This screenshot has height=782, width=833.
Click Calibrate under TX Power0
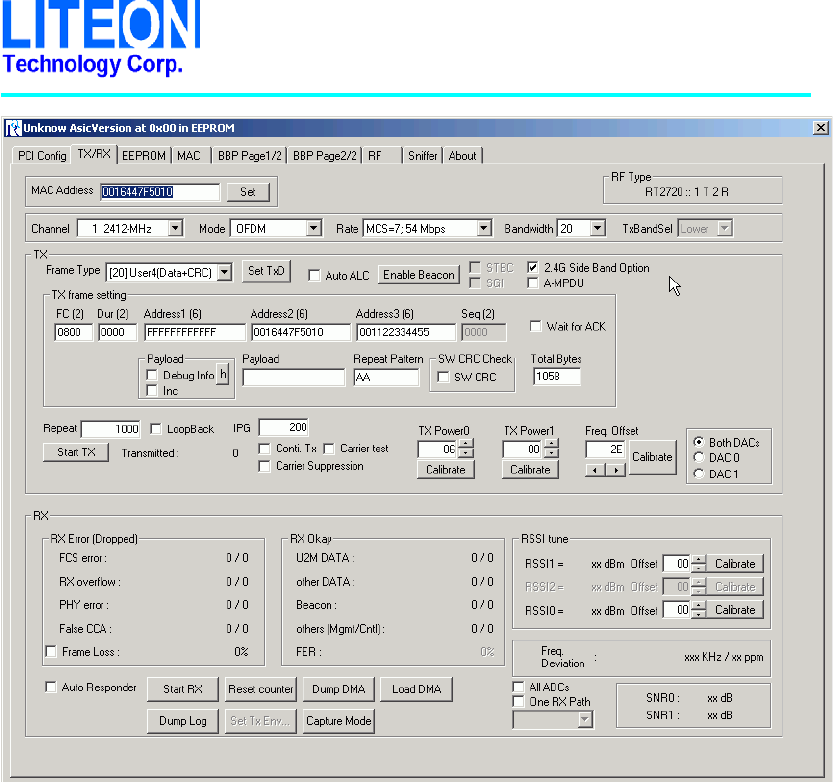pyautogui.click(x=446, y=470)
